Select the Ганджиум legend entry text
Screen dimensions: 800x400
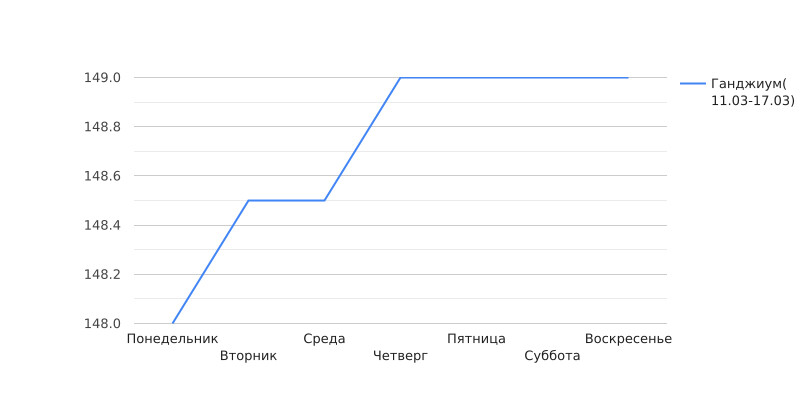[x=753, y=92]
